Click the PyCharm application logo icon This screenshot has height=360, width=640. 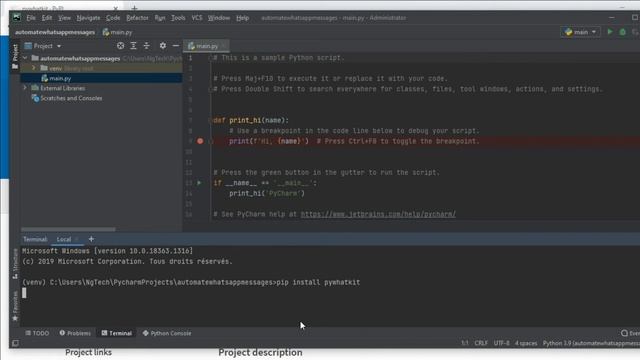pyautogui.click(x=17, y=18)
